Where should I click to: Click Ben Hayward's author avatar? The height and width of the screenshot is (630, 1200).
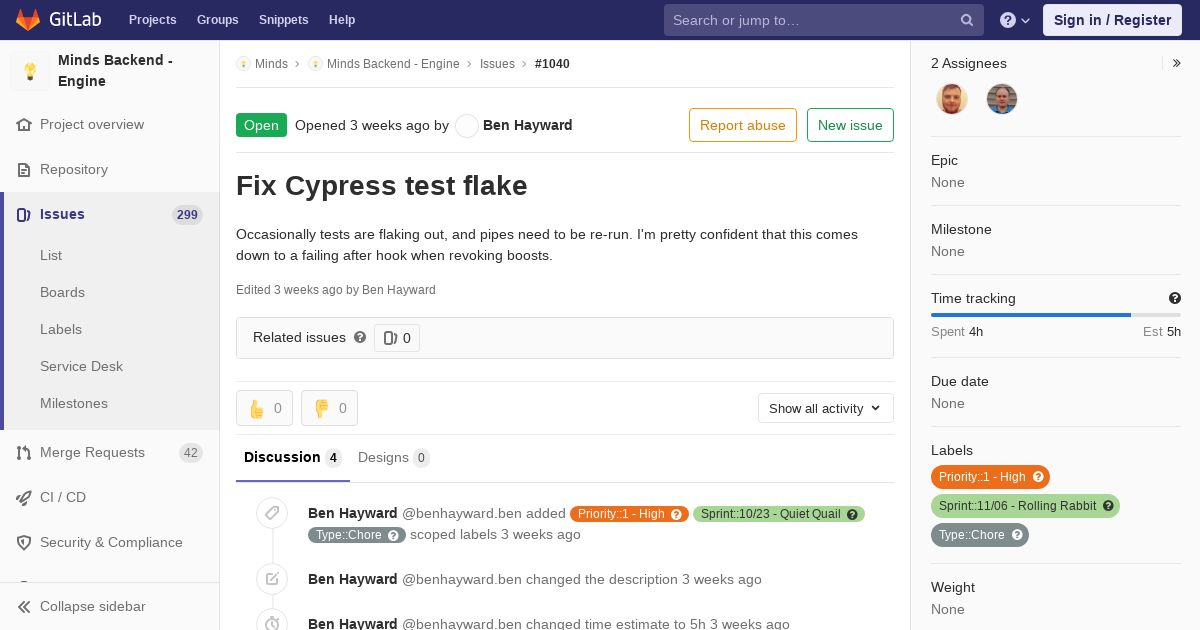466,125
